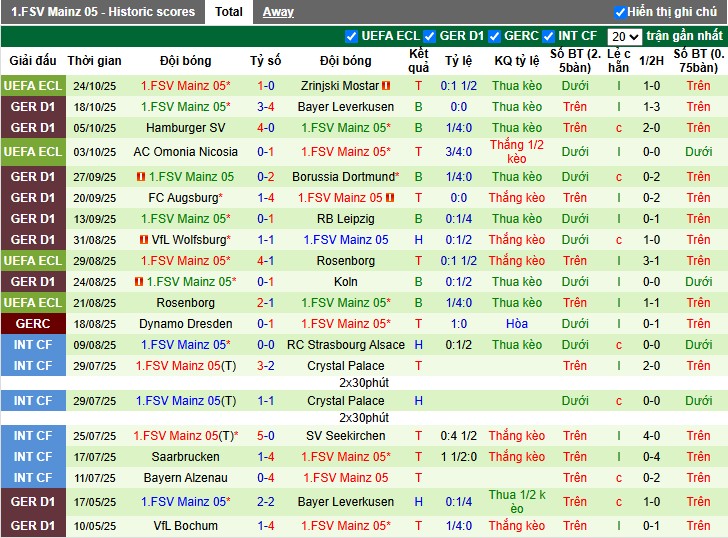
Task: Disable the INT CF filter checkbox
Action: (x=550, y=36)
